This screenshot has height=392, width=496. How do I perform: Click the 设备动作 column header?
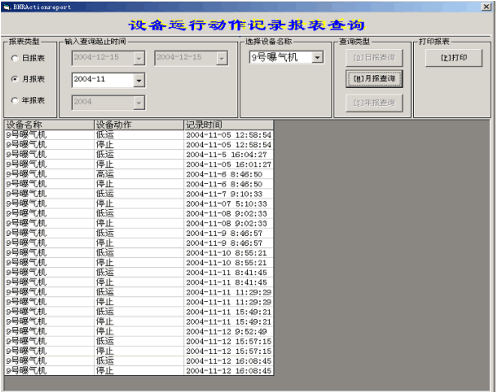pos(139,125)
